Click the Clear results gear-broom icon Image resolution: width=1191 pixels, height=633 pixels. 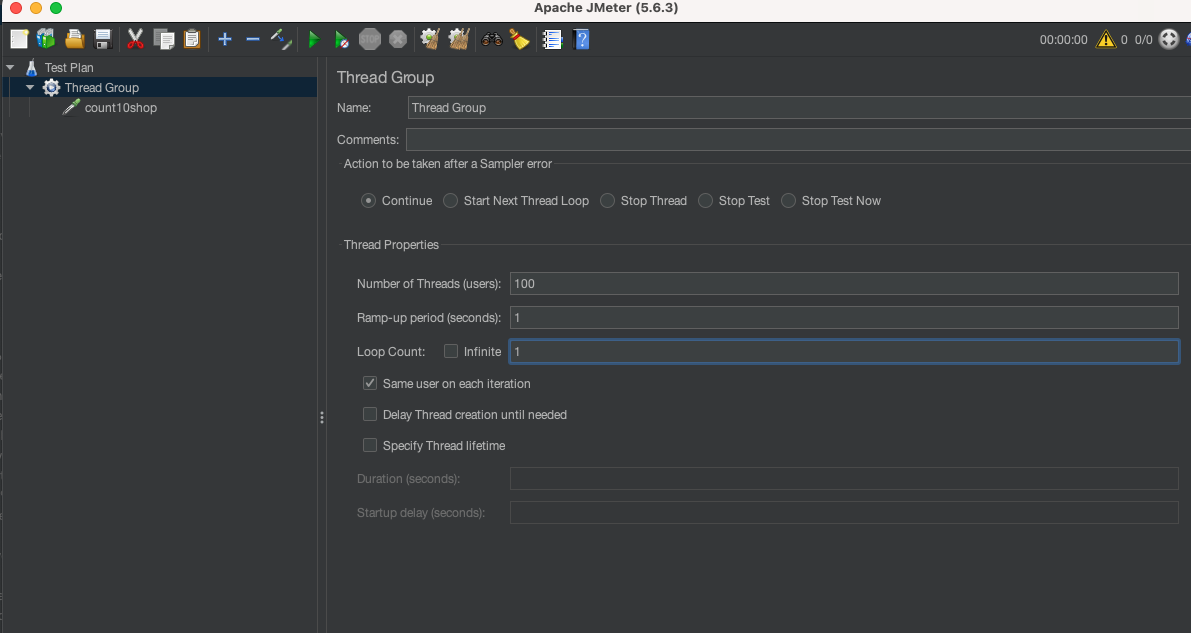pos(431,39)
